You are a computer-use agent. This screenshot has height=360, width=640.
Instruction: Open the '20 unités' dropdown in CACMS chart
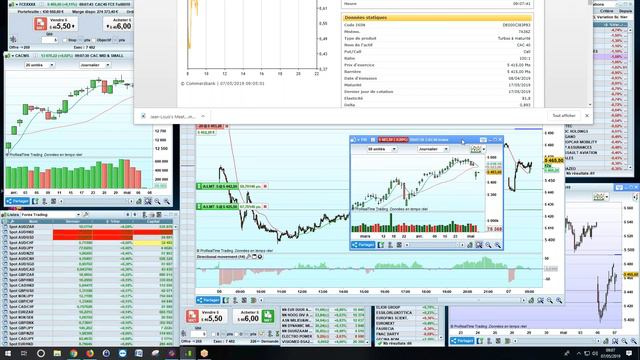(x=39, y=65)
